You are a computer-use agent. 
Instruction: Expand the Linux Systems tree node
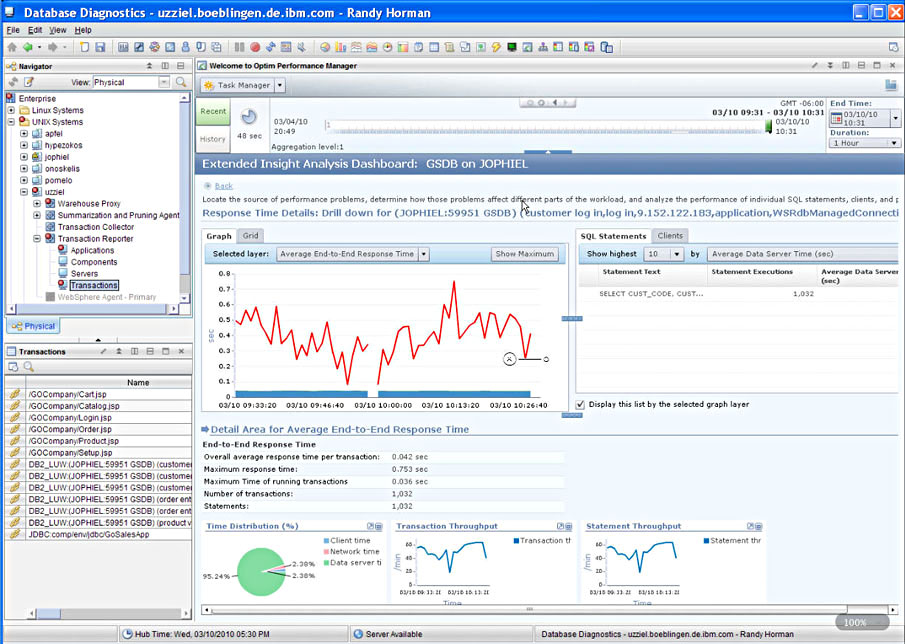(x=11, y=110)
